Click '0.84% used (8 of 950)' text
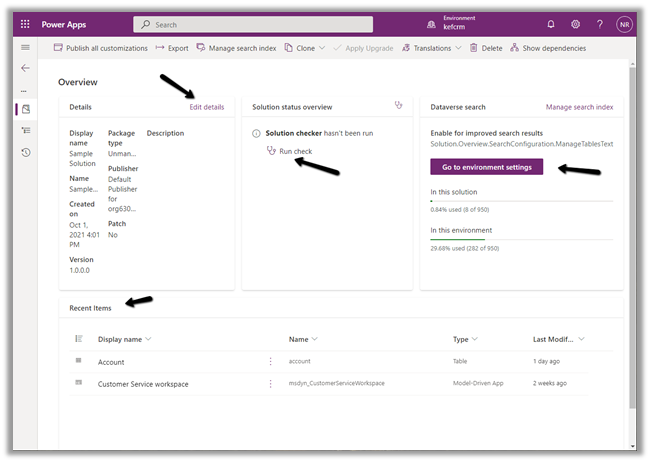The height and width of the screenshot is (463, 650). point(460,210)
